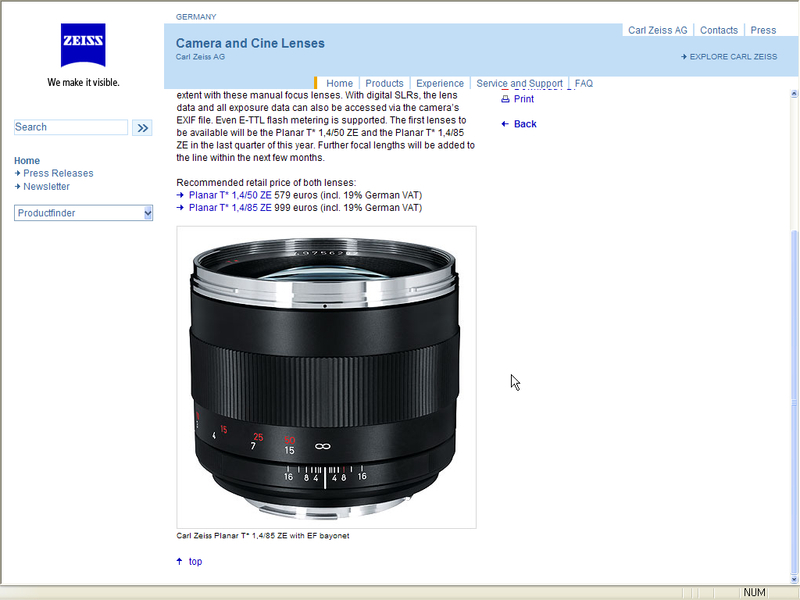
Task: Click the Planar 1,4/85 ZE lens image
Action: click(326, 377)
